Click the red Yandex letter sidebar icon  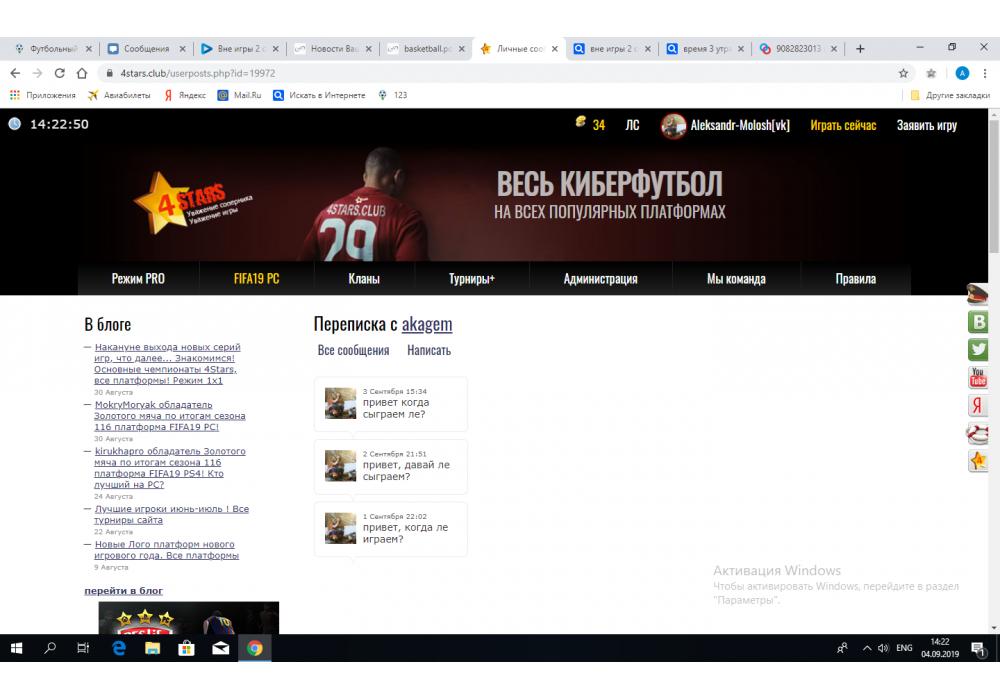tap(978, 406)
